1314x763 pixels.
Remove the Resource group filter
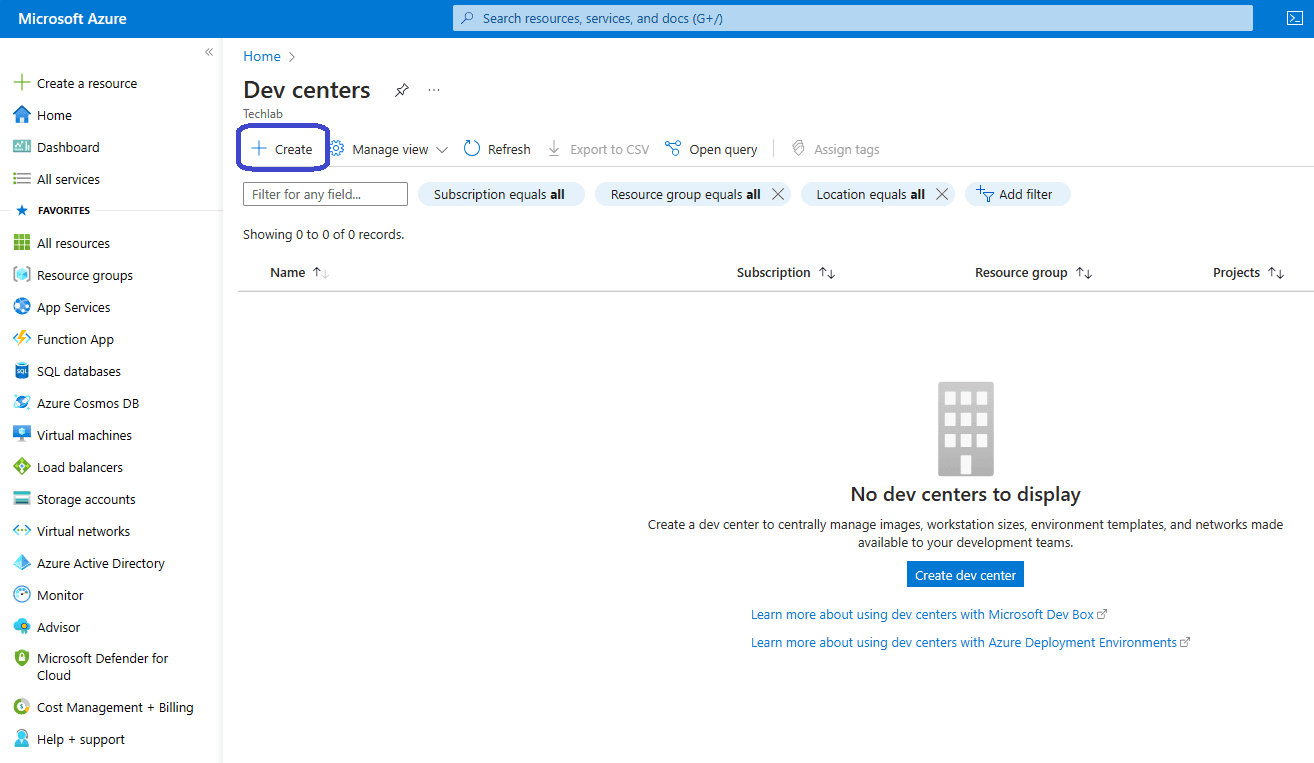click(x=778, y=194)
